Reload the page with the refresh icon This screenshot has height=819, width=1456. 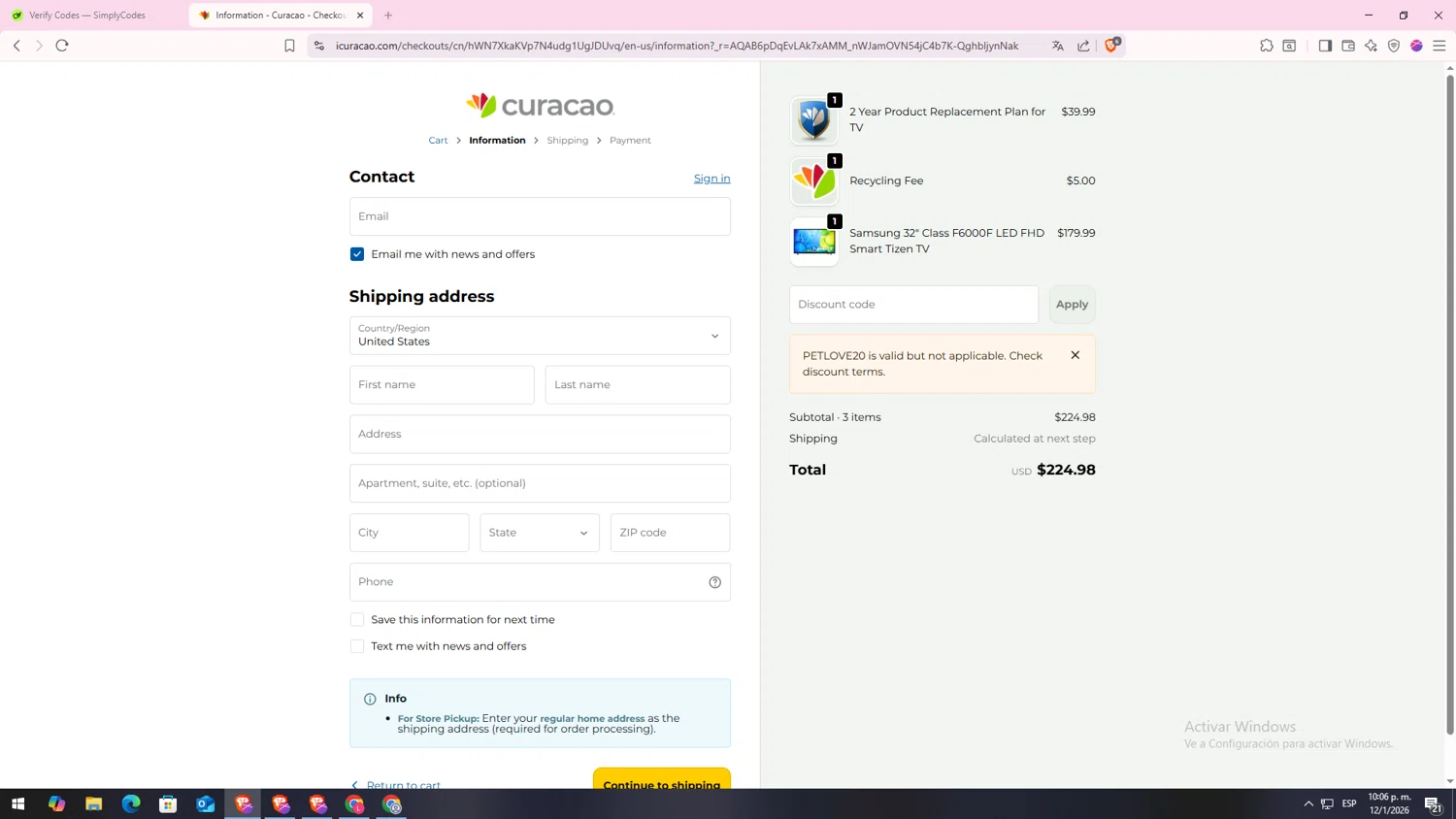coord(62,46)
